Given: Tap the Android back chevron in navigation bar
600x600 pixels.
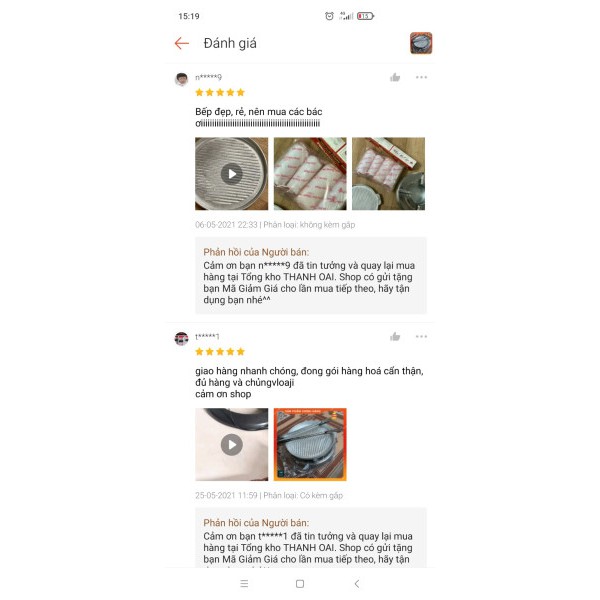Looking at the screenshot, I should 357,584.
